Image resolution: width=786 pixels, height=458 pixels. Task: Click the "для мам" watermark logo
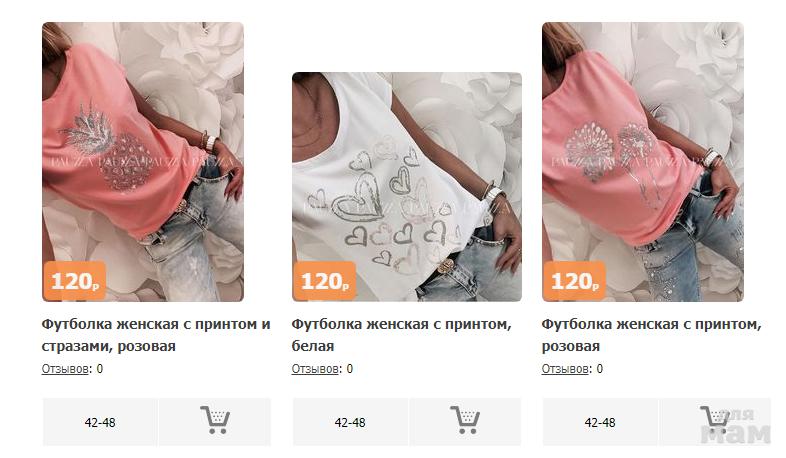click(x=735, y=426)
